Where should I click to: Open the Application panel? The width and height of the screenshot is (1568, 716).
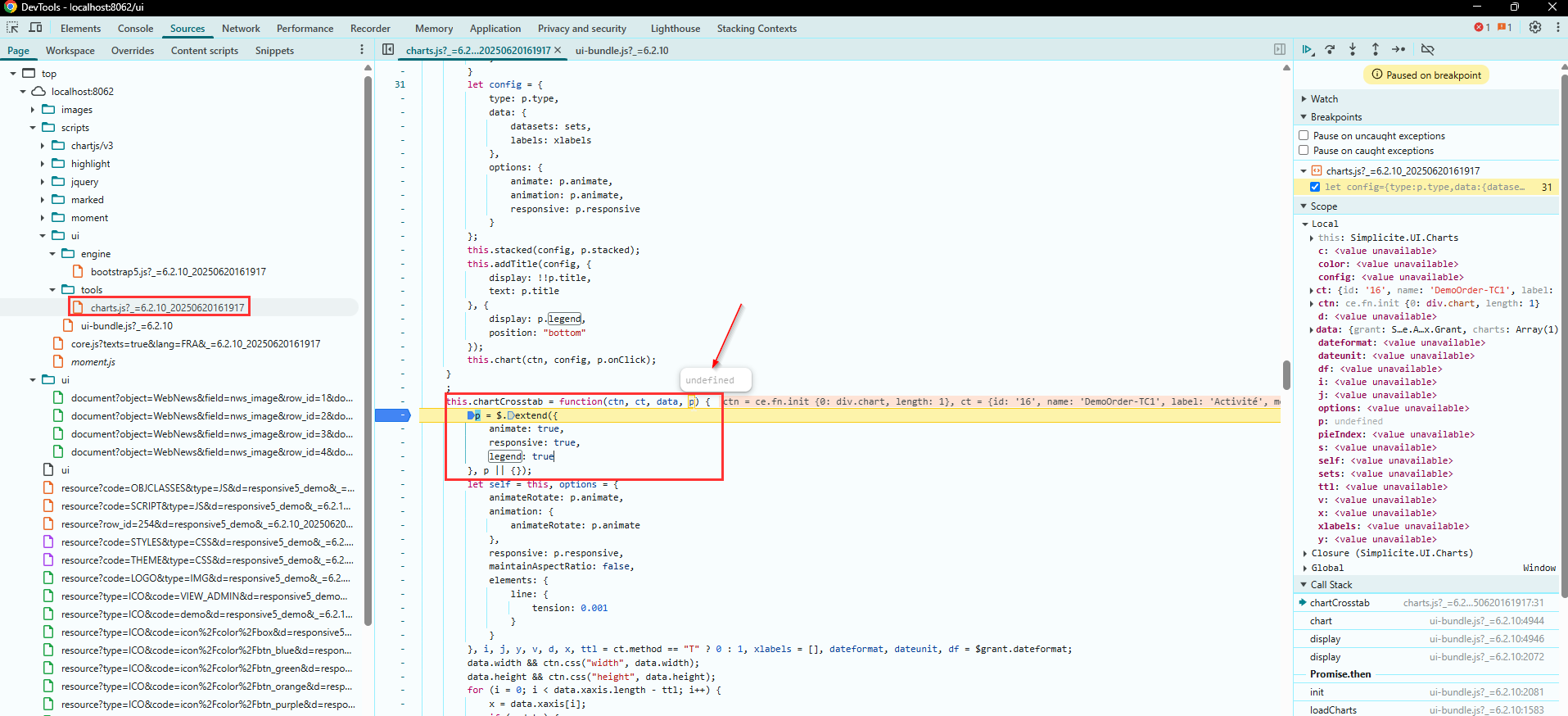pos(495,28)
